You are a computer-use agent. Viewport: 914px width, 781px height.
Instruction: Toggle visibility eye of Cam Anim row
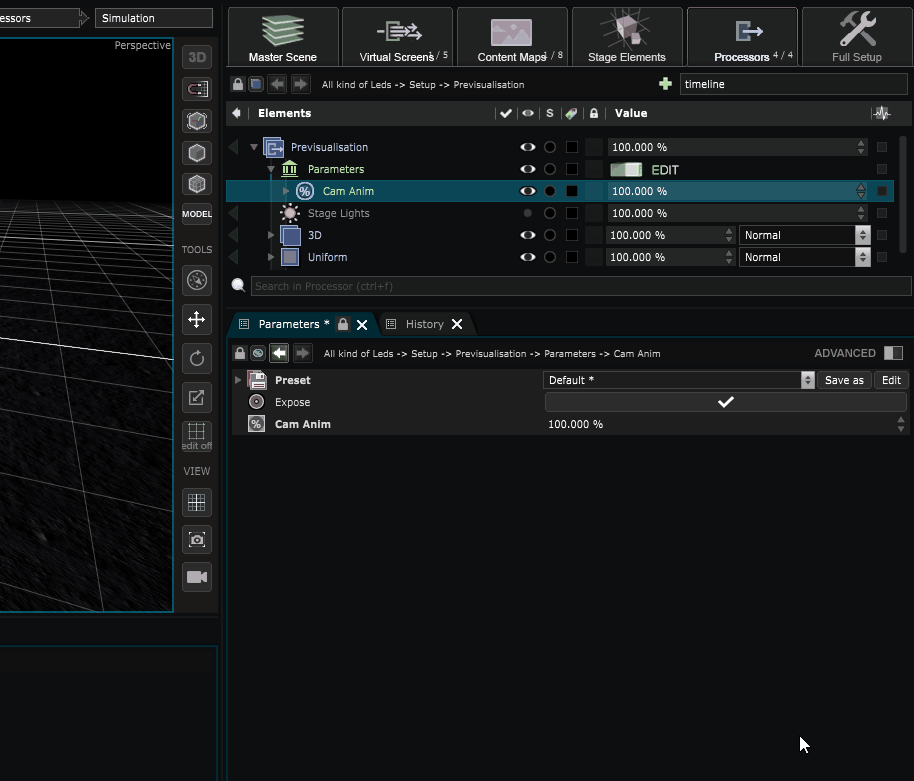coord(528,191)
